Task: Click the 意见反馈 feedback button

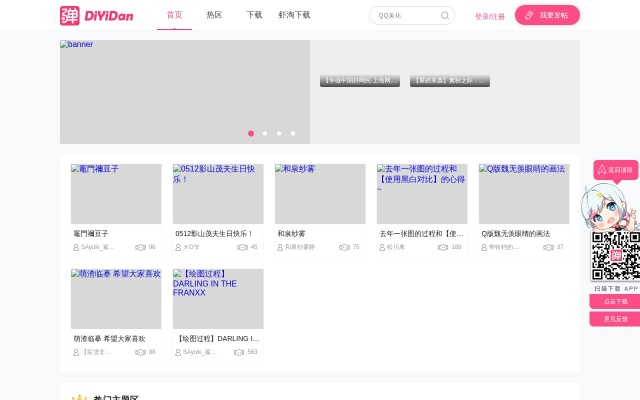Action: click(x=615, y=319)
